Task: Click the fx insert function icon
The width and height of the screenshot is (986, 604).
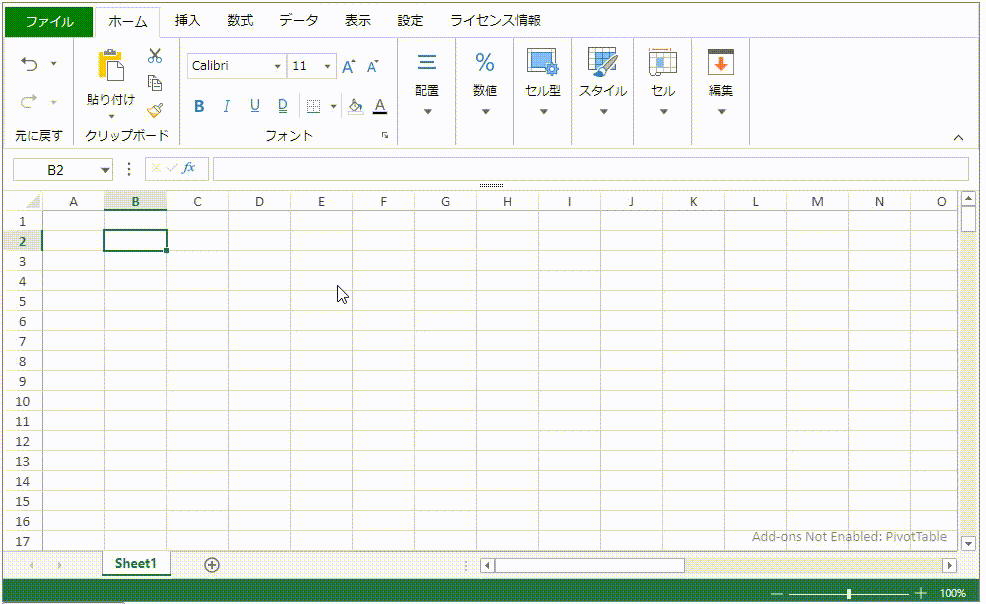Action: (188, 168)
